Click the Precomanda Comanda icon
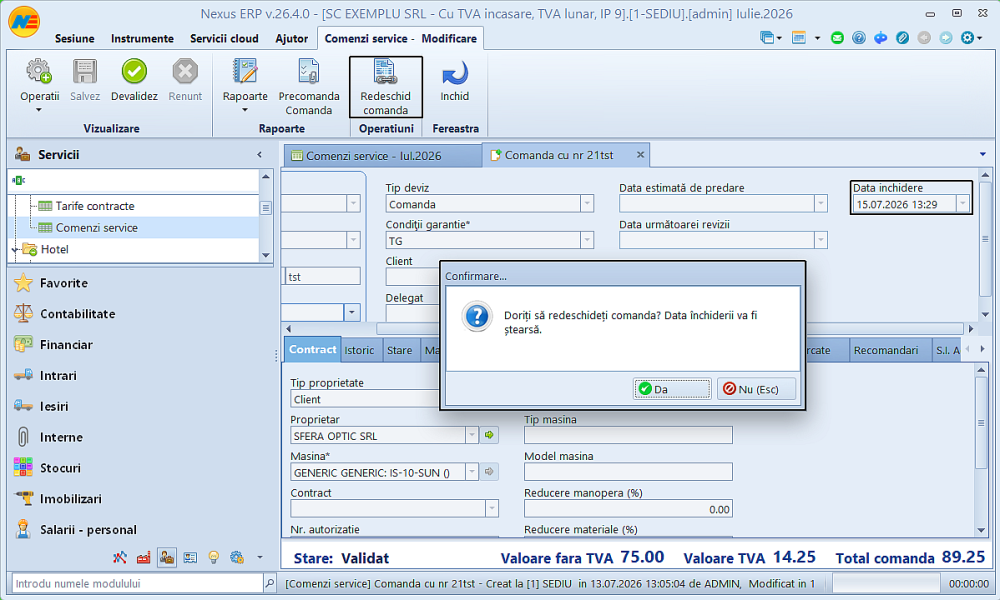This screenshot has height=600, width=1000. 309,71
